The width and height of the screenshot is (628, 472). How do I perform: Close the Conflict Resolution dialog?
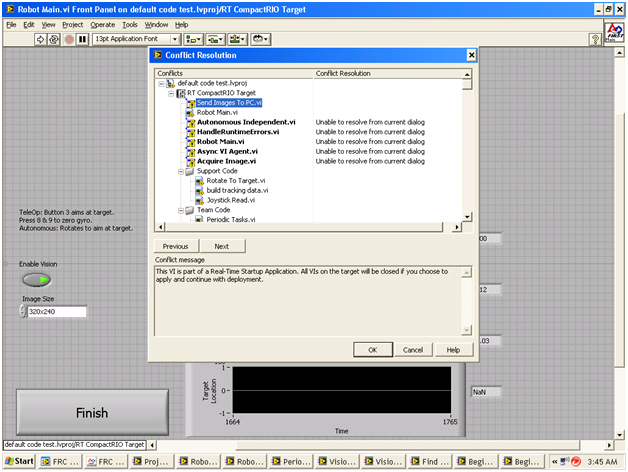pos(471,55)
